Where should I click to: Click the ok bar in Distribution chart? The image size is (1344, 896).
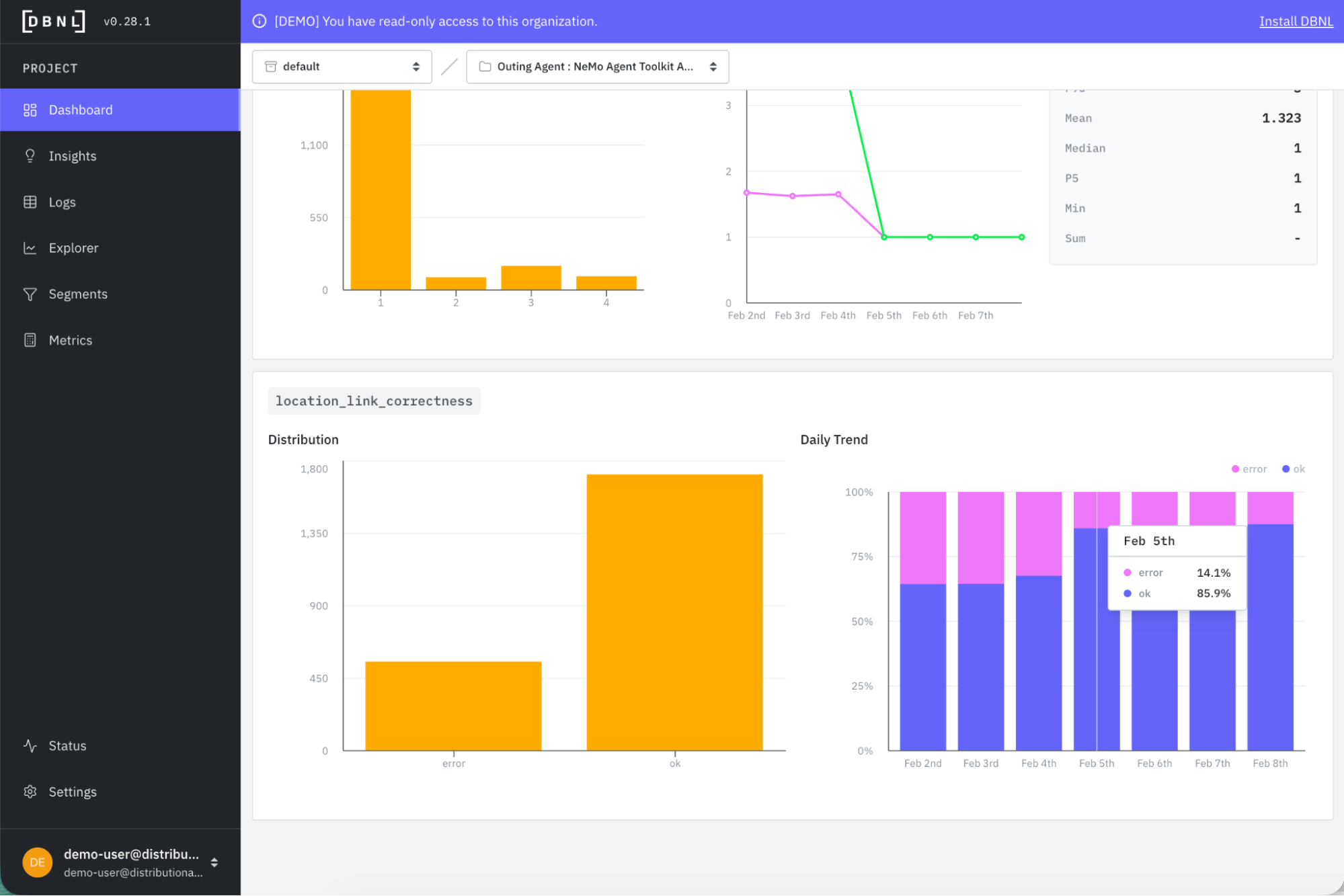pos(674,612)
